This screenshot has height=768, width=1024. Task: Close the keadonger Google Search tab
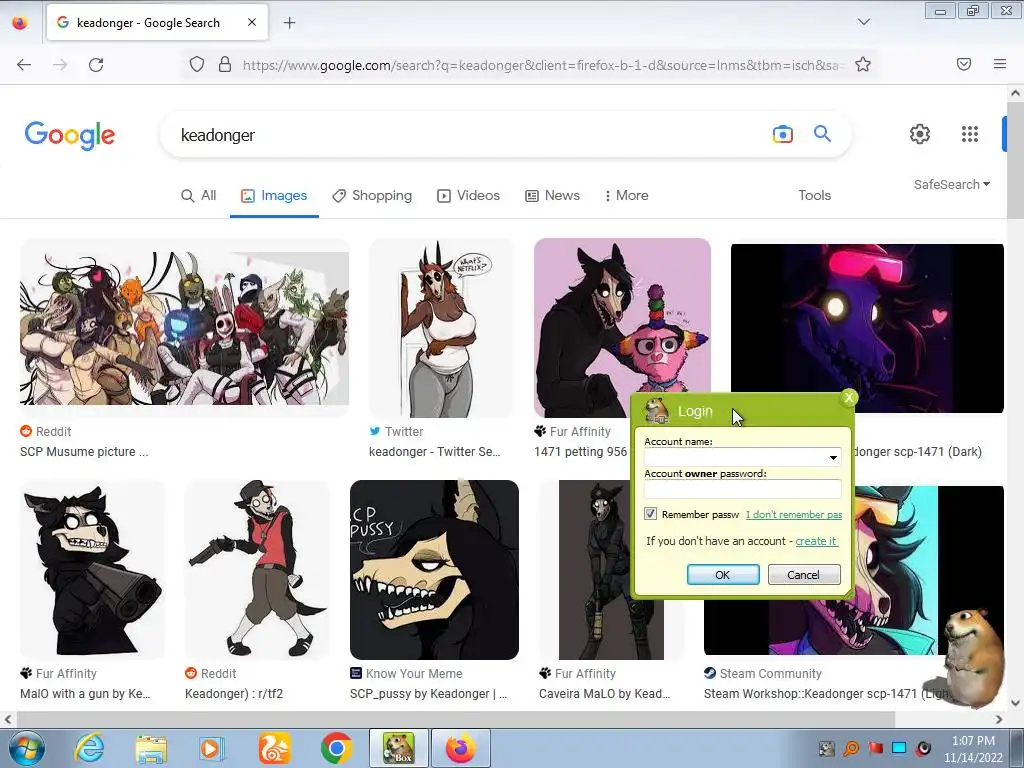coord(251,22)
